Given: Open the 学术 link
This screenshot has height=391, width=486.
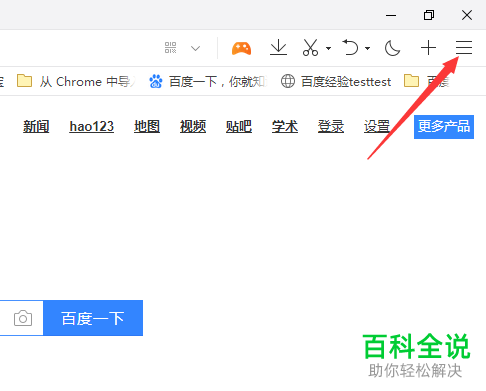Looking at the screenshot, I should [x=285, y=127].
